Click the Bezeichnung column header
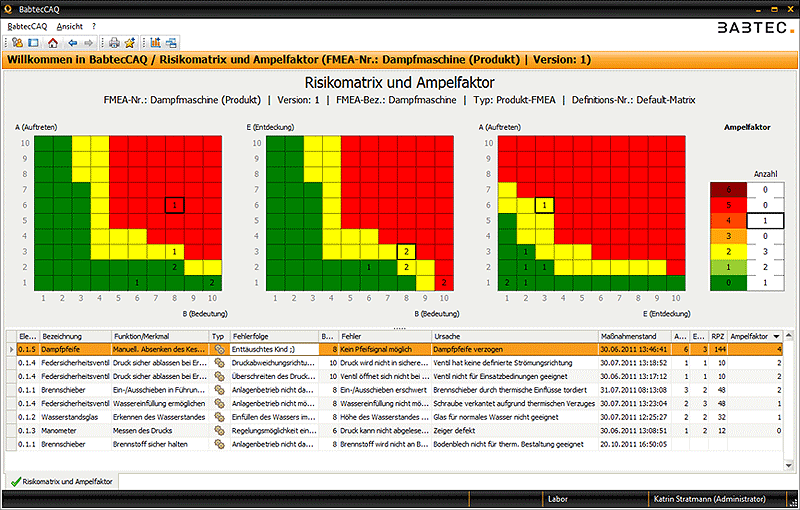 pyautogui.click(x=76, y=337)
